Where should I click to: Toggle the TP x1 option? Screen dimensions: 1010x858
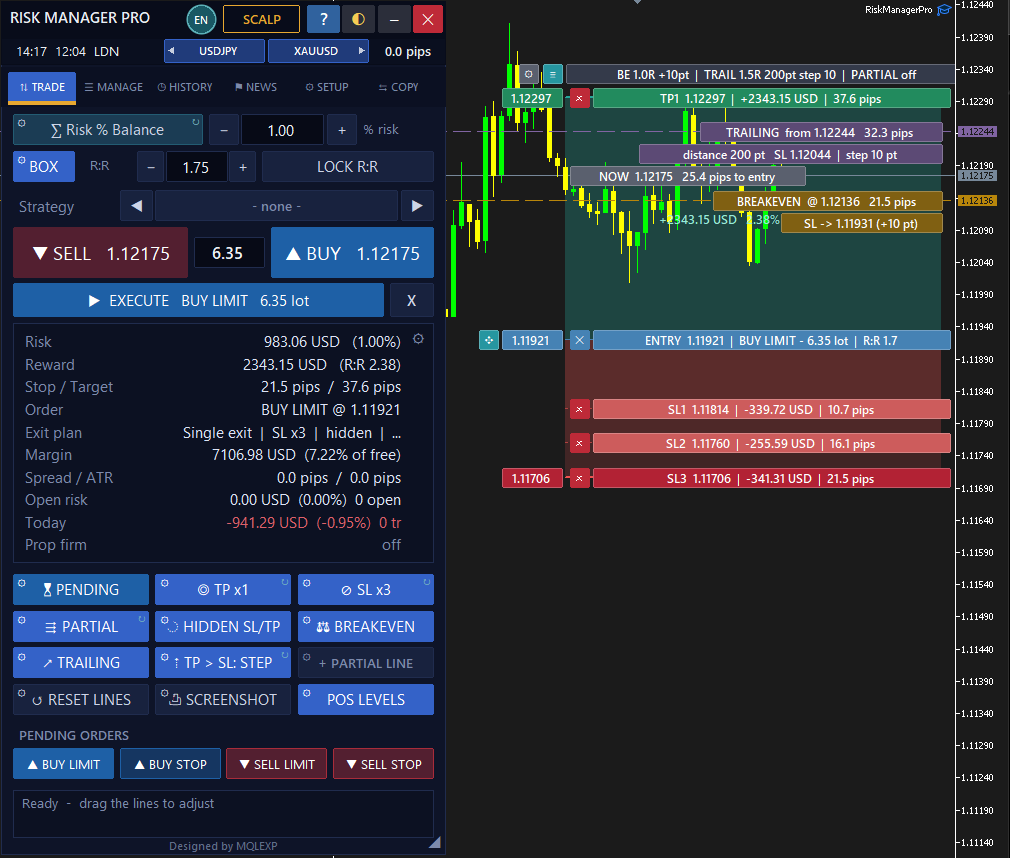tap(223, 589)
